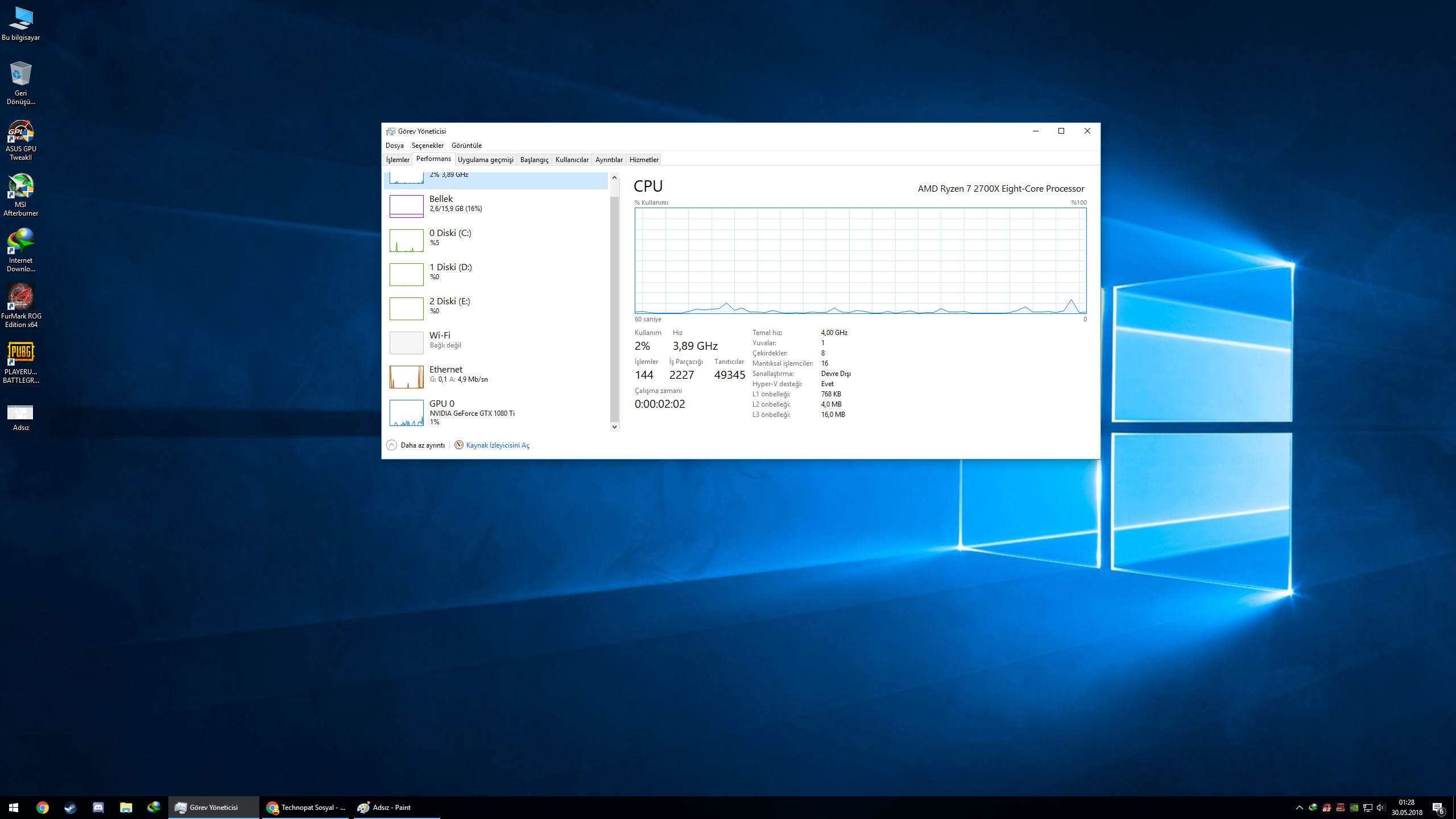Launch ASUS GPU TweakII shortcut
The width and height of the screenshot is (1456, 819).
21,140
